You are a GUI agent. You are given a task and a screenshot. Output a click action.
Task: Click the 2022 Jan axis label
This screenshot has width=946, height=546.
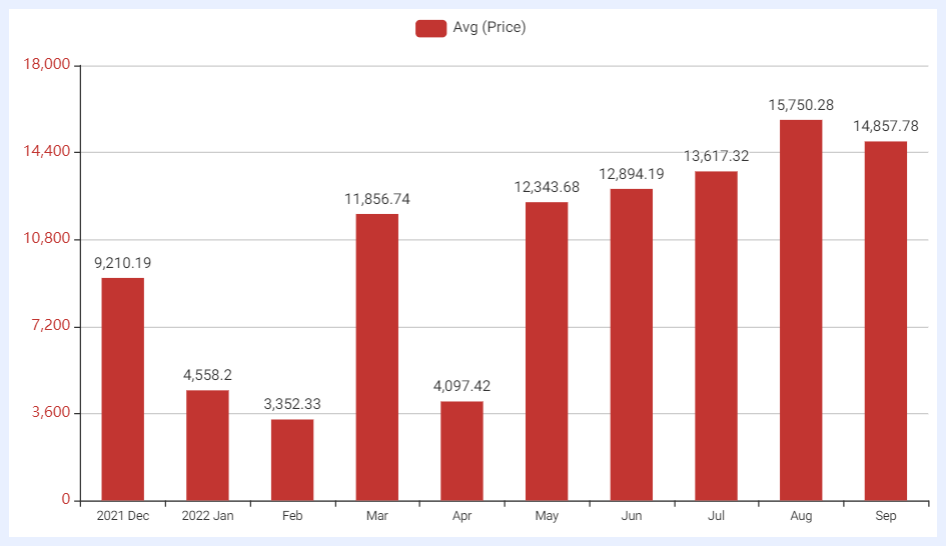[208, 516]
